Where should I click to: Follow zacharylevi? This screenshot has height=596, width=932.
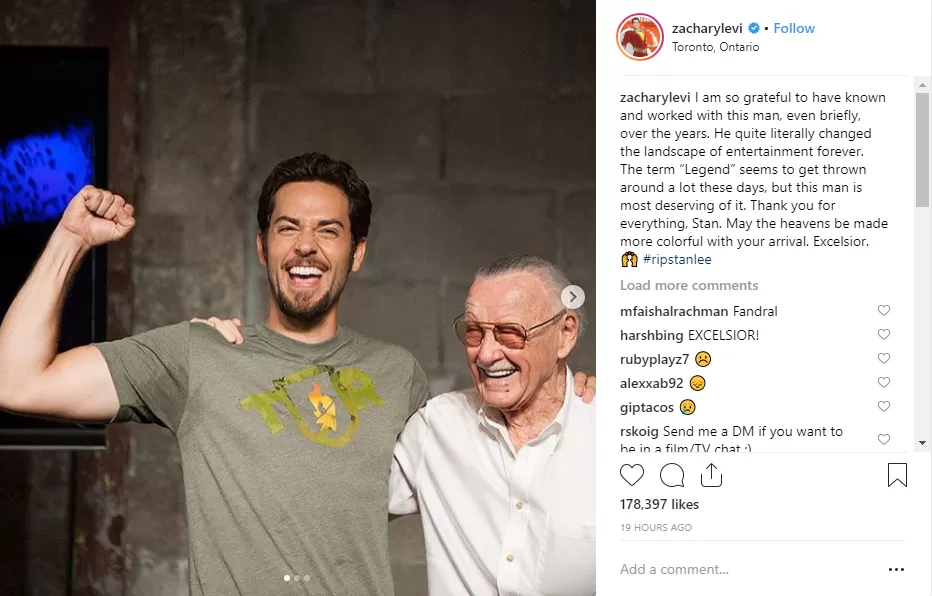coord(794,28)
